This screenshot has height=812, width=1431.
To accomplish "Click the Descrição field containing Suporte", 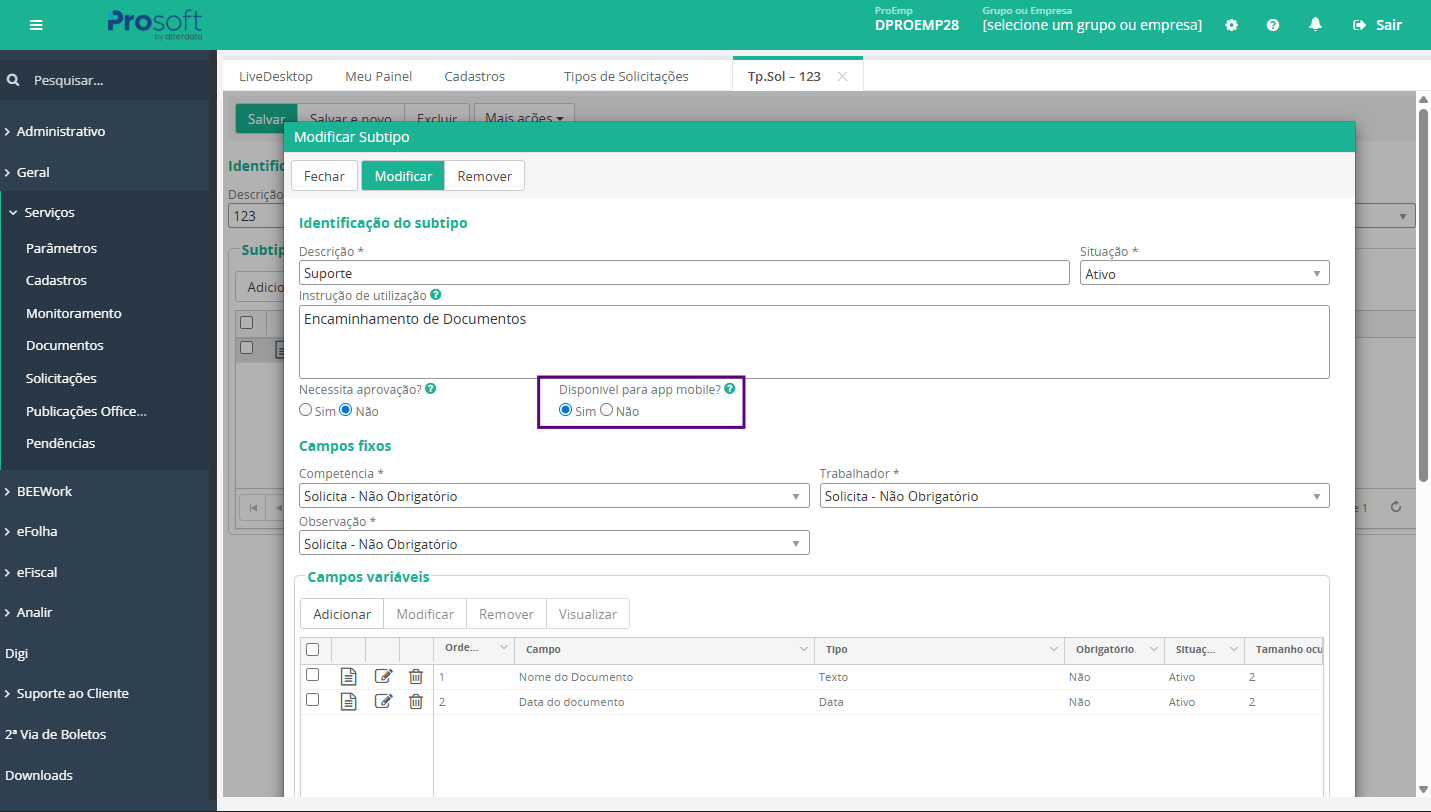I will click(684, 273).
